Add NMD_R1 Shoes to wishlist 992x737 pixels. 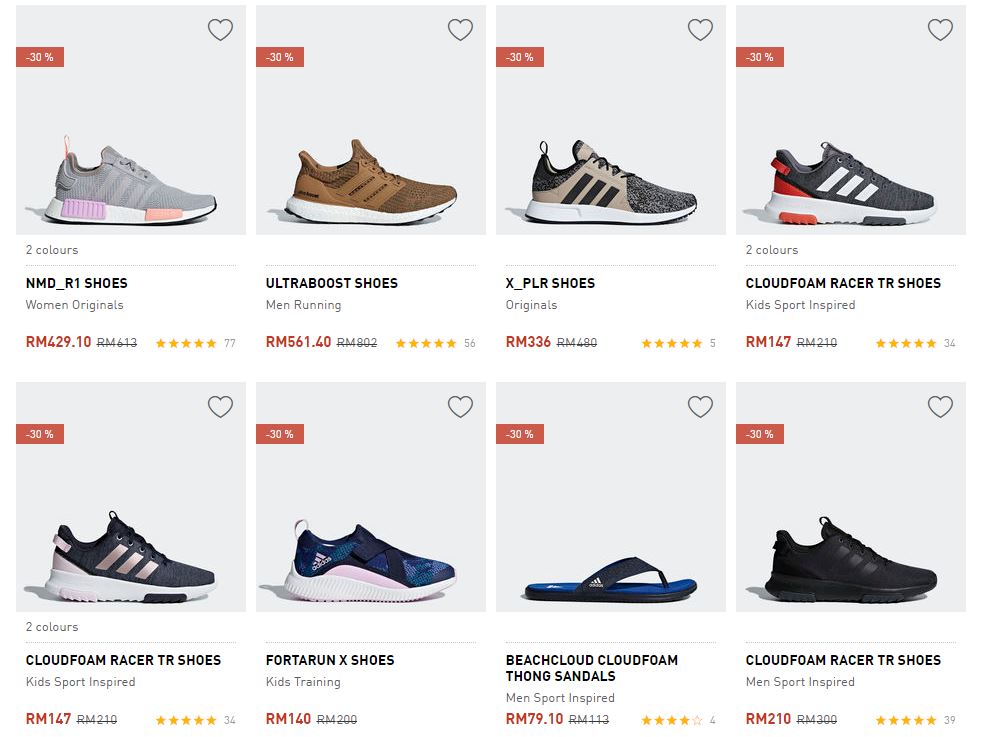click(x=220, y=30)
